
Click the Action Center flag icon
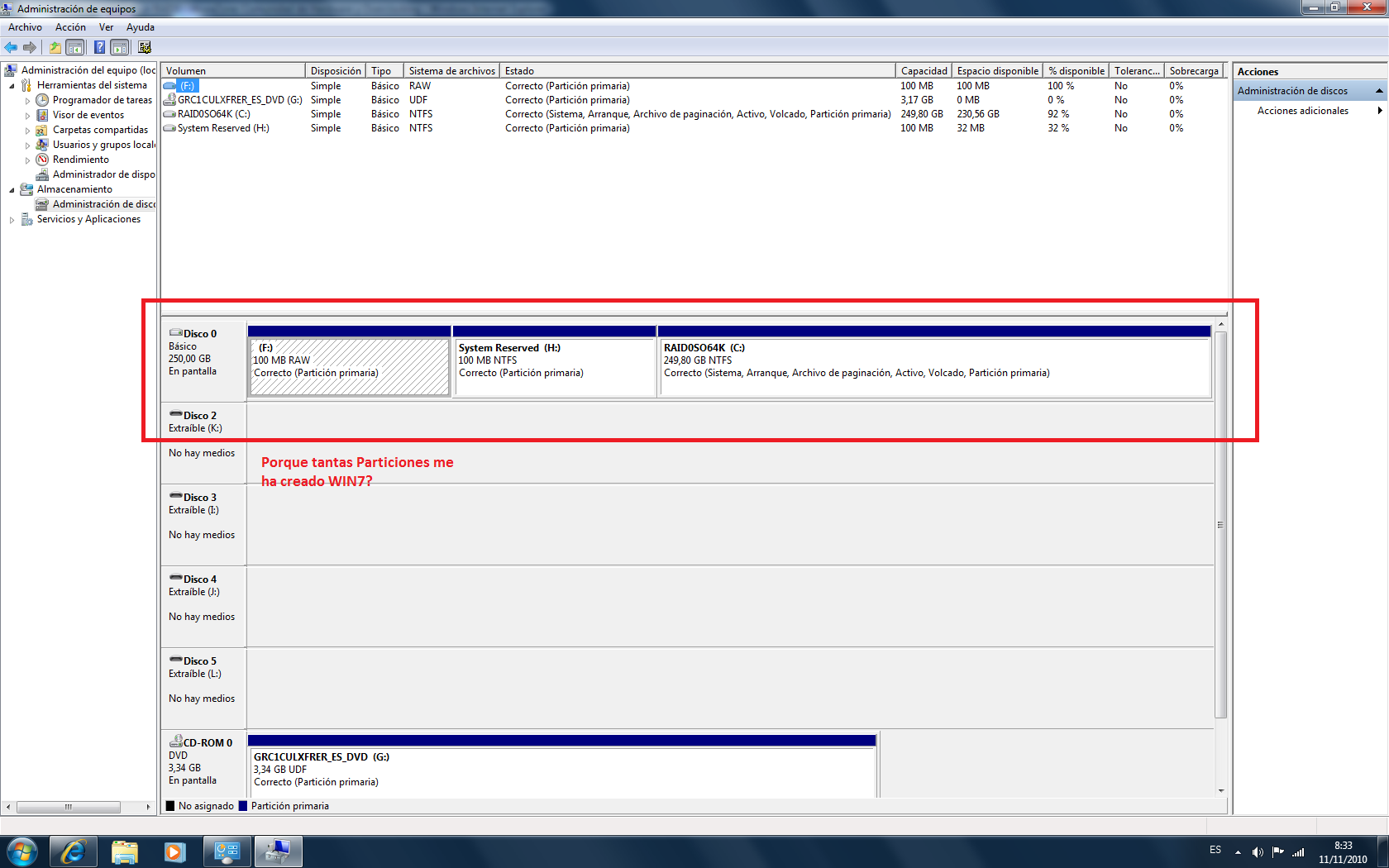tap(1277, 851)
